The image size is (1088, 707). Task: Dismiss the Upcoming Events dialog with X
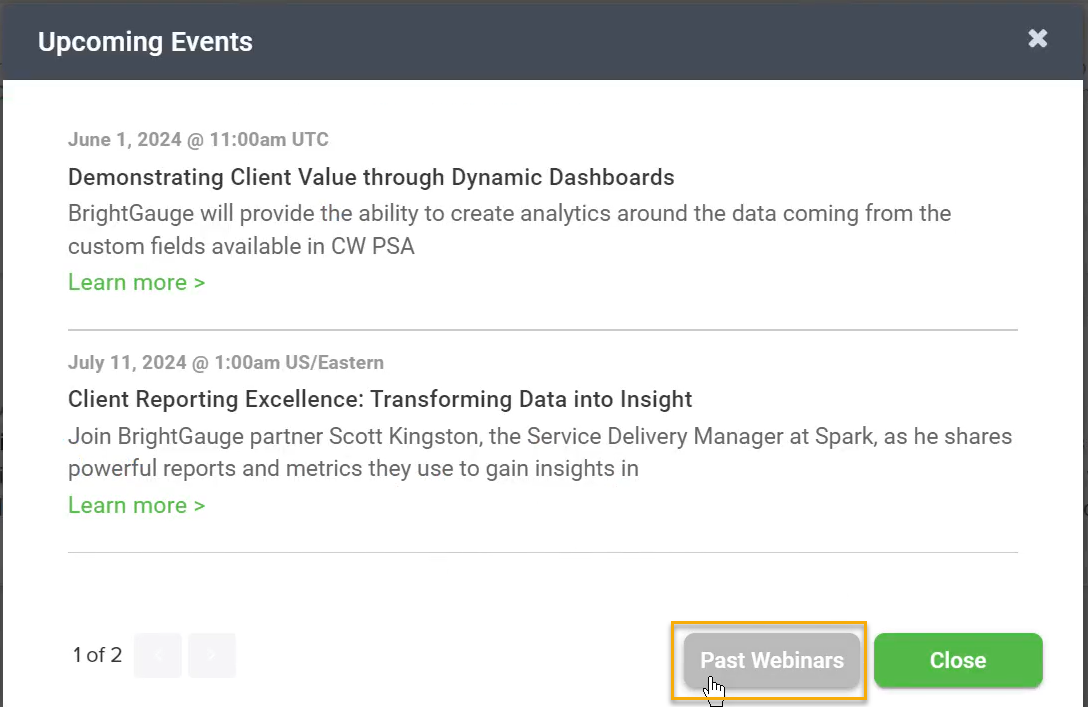(x=1037, y=38)
